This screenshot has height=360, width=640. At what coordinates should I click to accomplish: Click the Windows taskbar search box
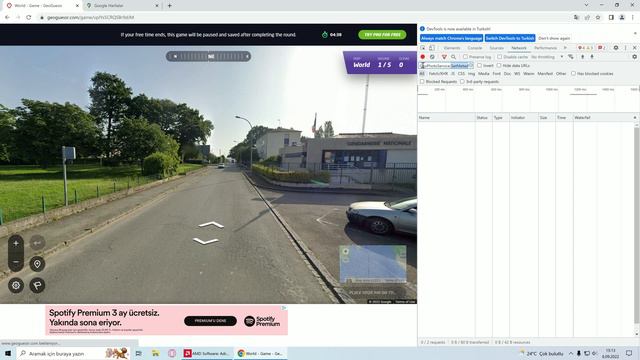73,353
